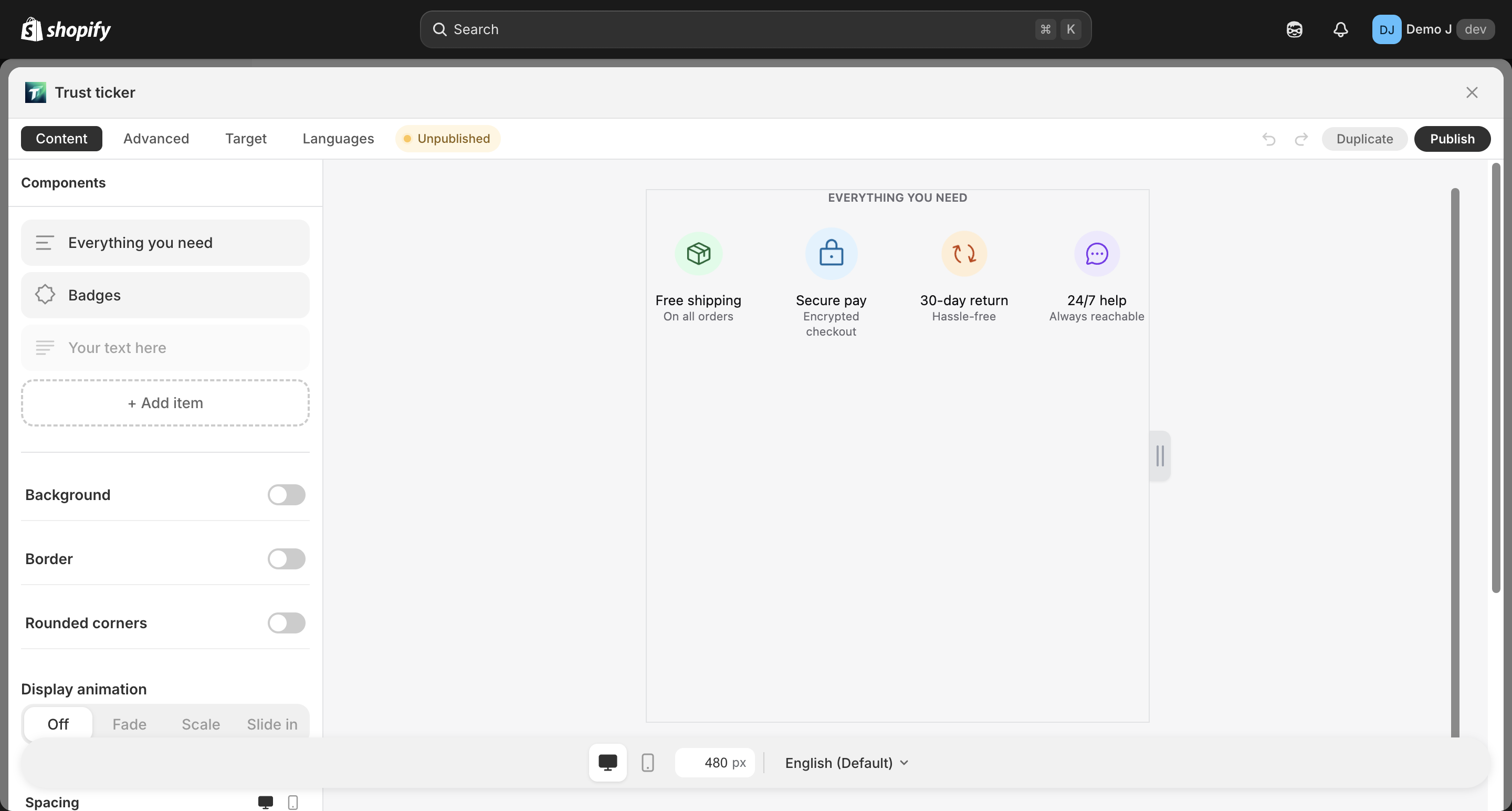Click the Shopify logo

(66, 29)
